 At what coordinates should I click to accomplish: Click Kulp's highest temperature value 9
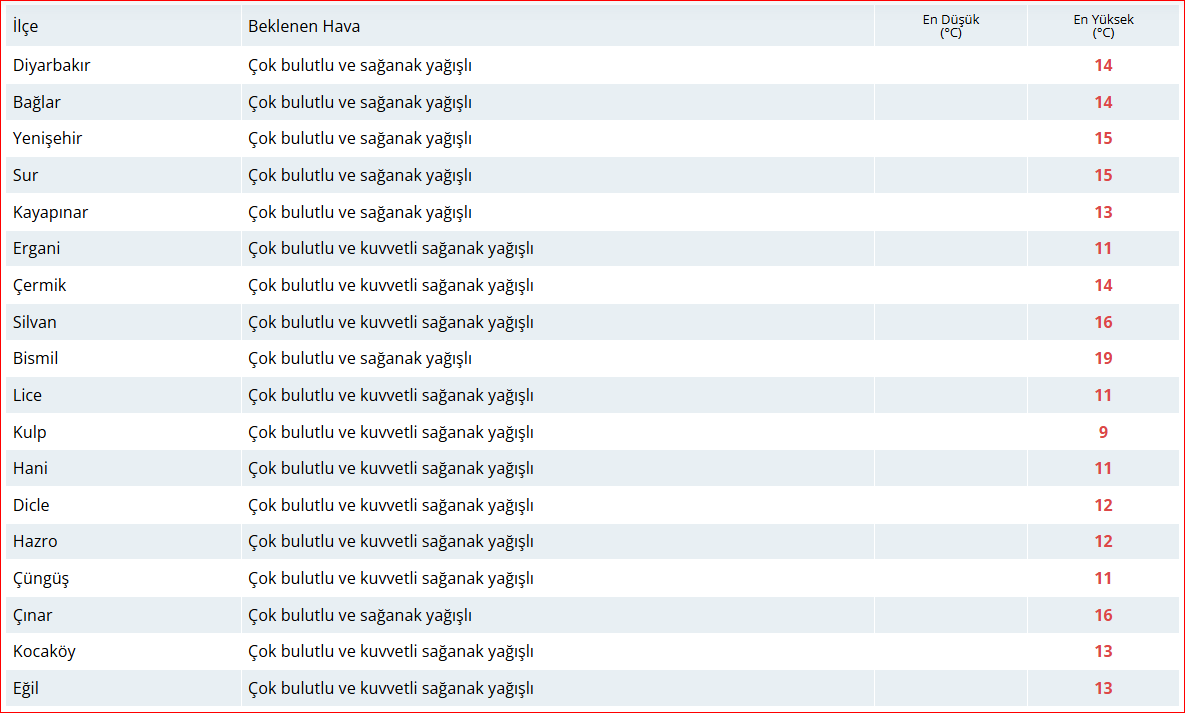pos(1103,432)
